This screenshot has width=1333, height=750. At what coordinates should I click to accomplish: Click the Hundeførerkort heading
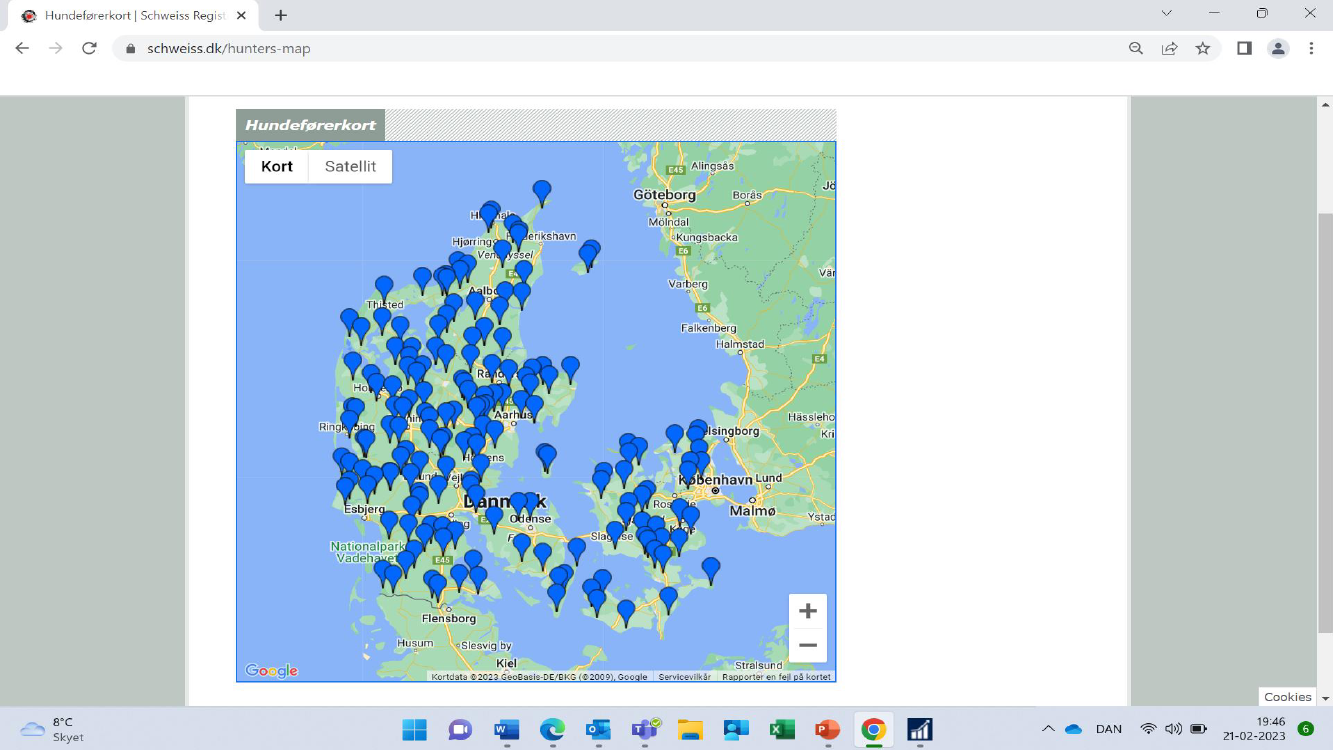[x=310, y=125]
